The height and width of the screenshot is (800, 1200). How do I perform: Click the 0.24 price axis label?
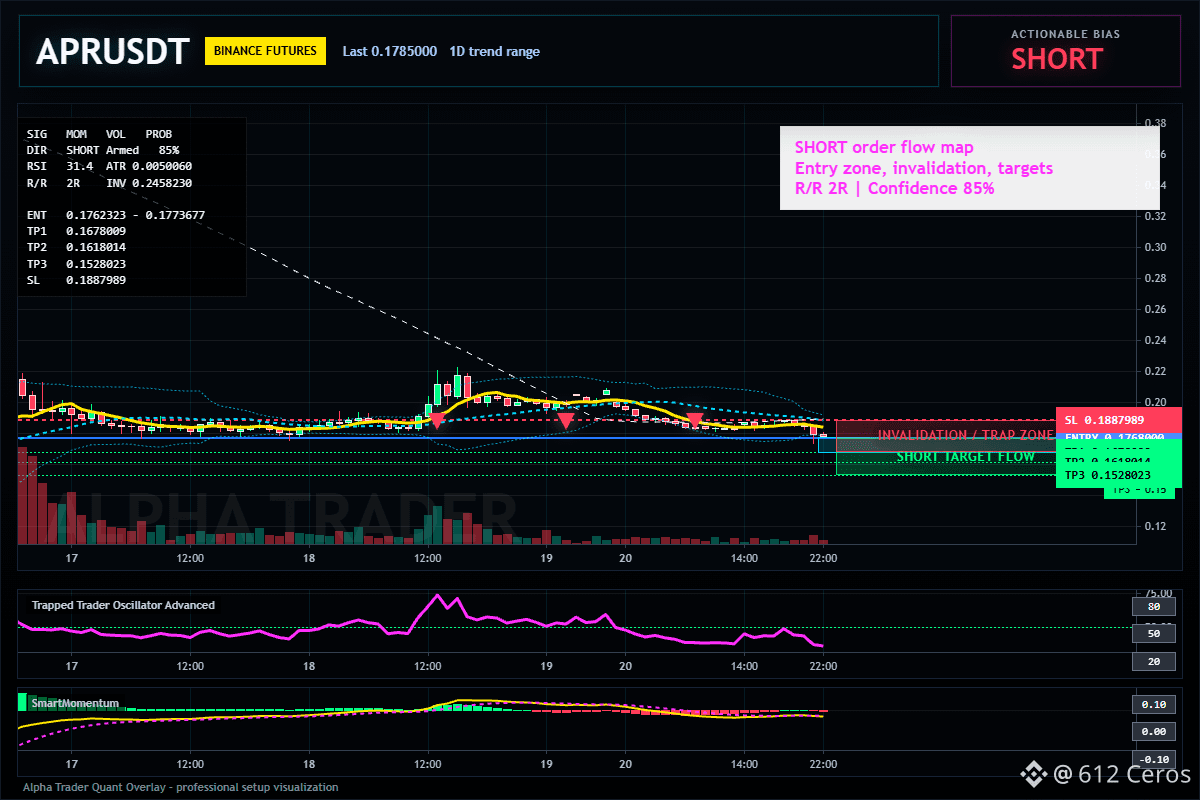tap(1154, 340)
